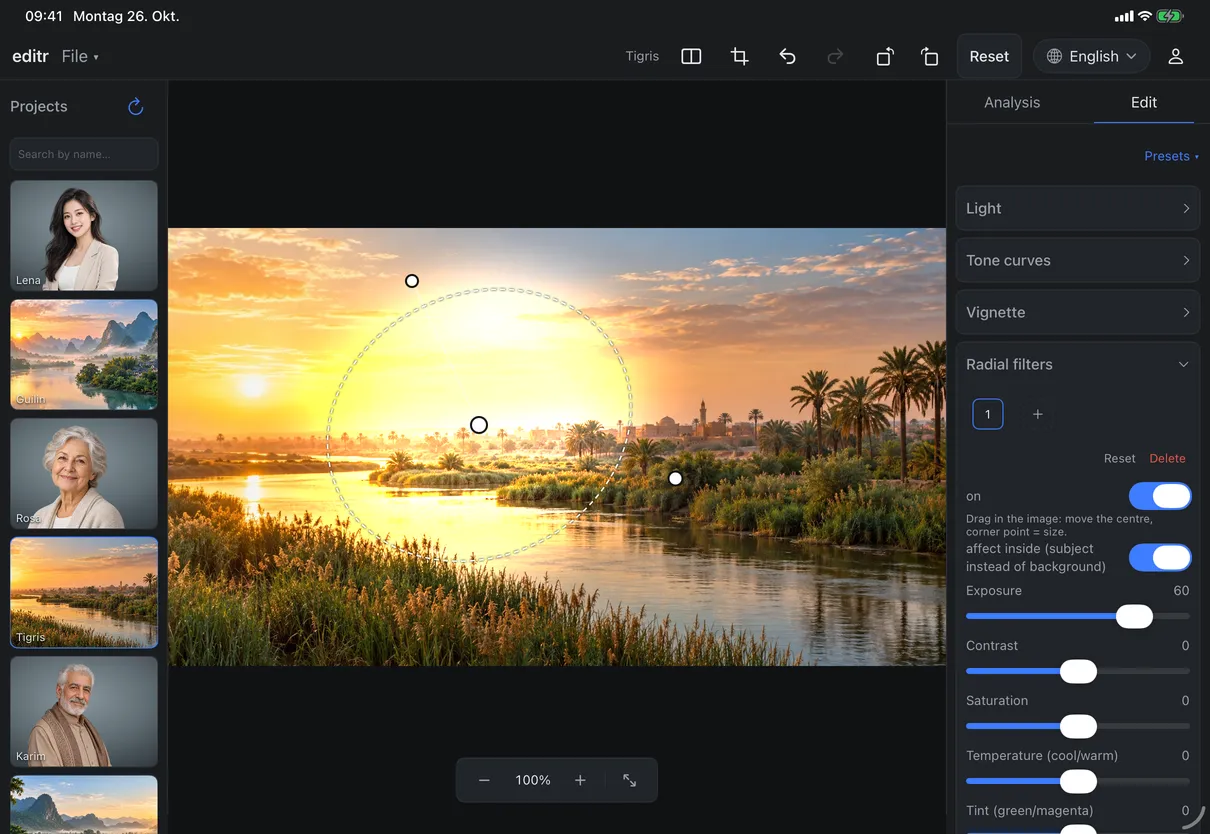Toggle the affect inside switch
Image resolution: width=1210 pixels, height=834 pixels.
click(x=1160, y=558)
